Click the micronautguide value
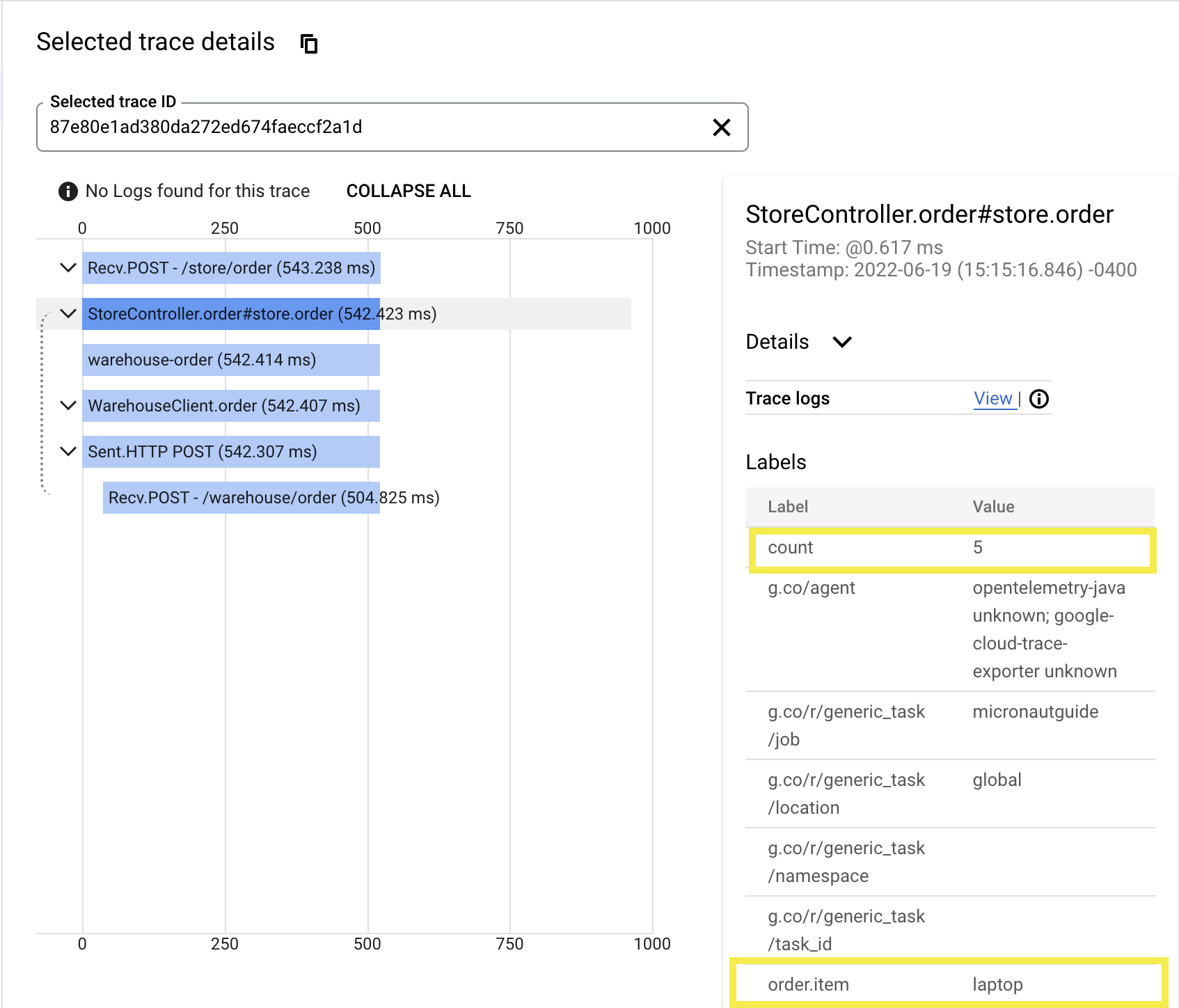 coord(1035,711)
